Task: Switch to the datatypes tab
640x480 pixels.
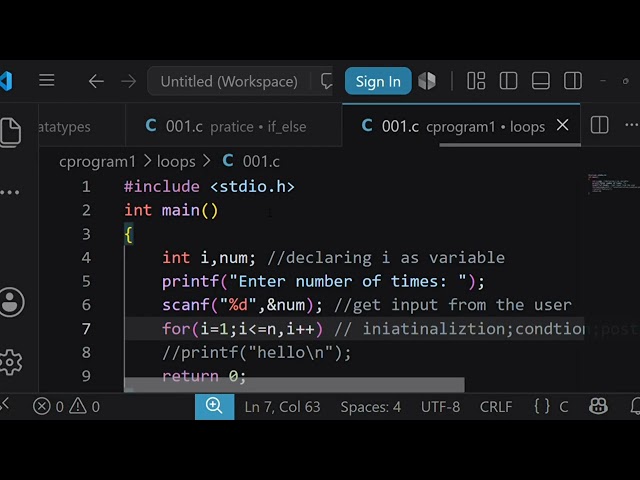Action: (82, 127)
